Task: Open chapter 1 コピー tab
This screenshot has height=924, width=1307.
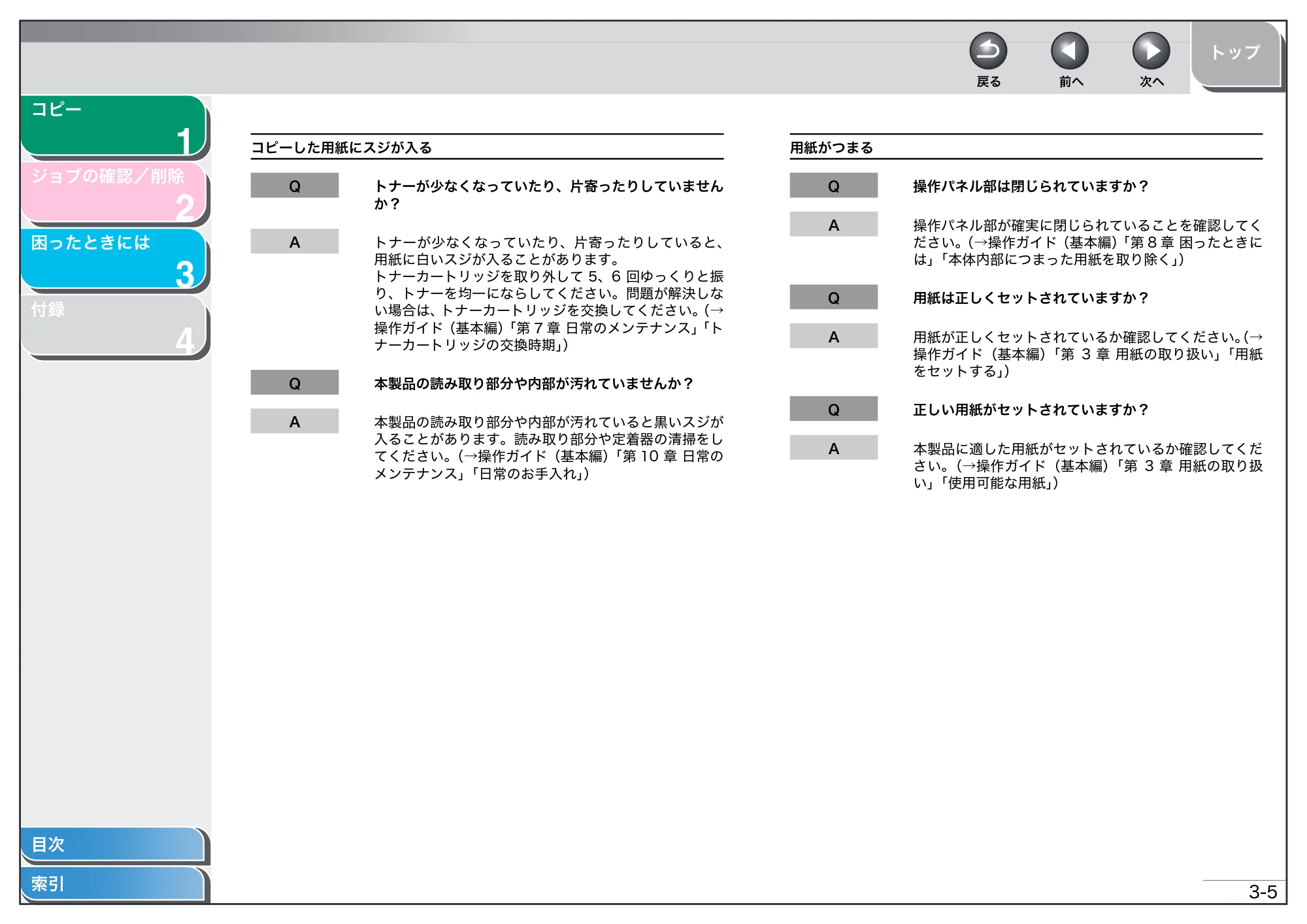Action: click(x=114, y=125)
